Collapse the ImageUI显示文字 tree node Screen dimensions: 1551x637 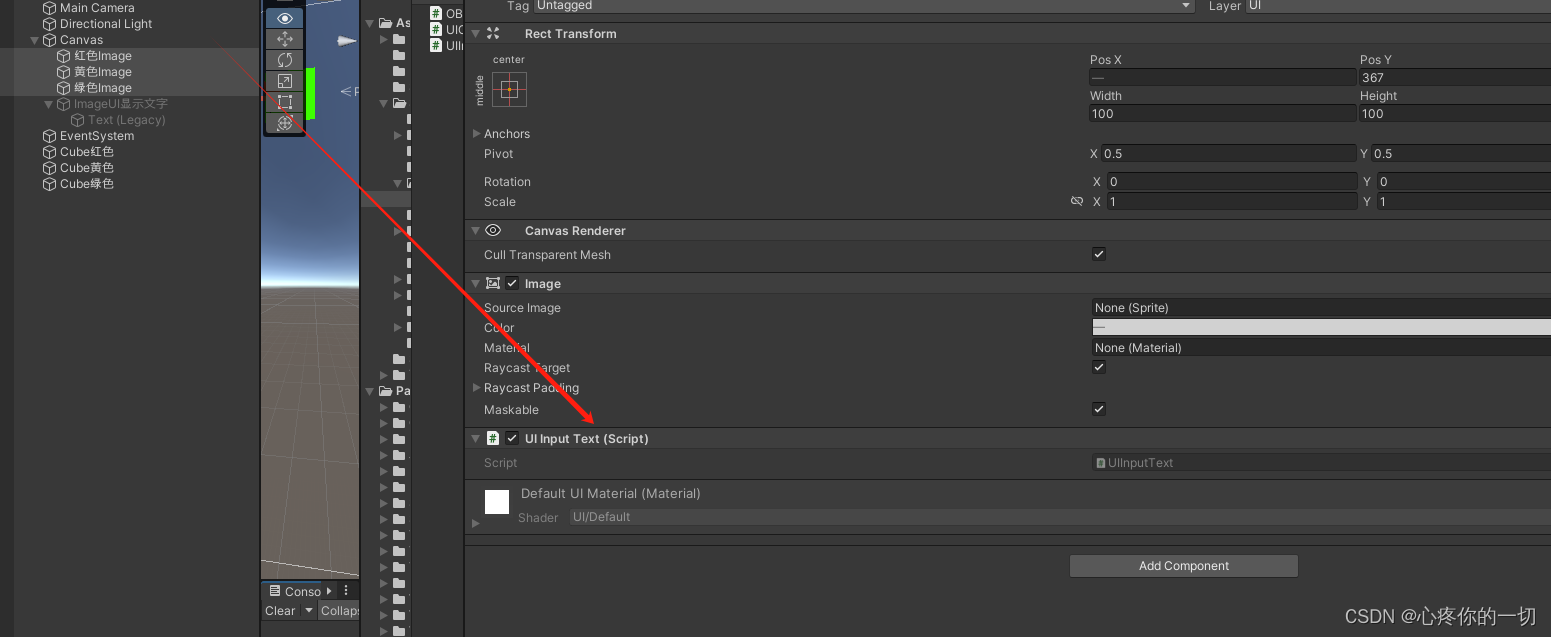pyautogui.click(x=49, y=104)
